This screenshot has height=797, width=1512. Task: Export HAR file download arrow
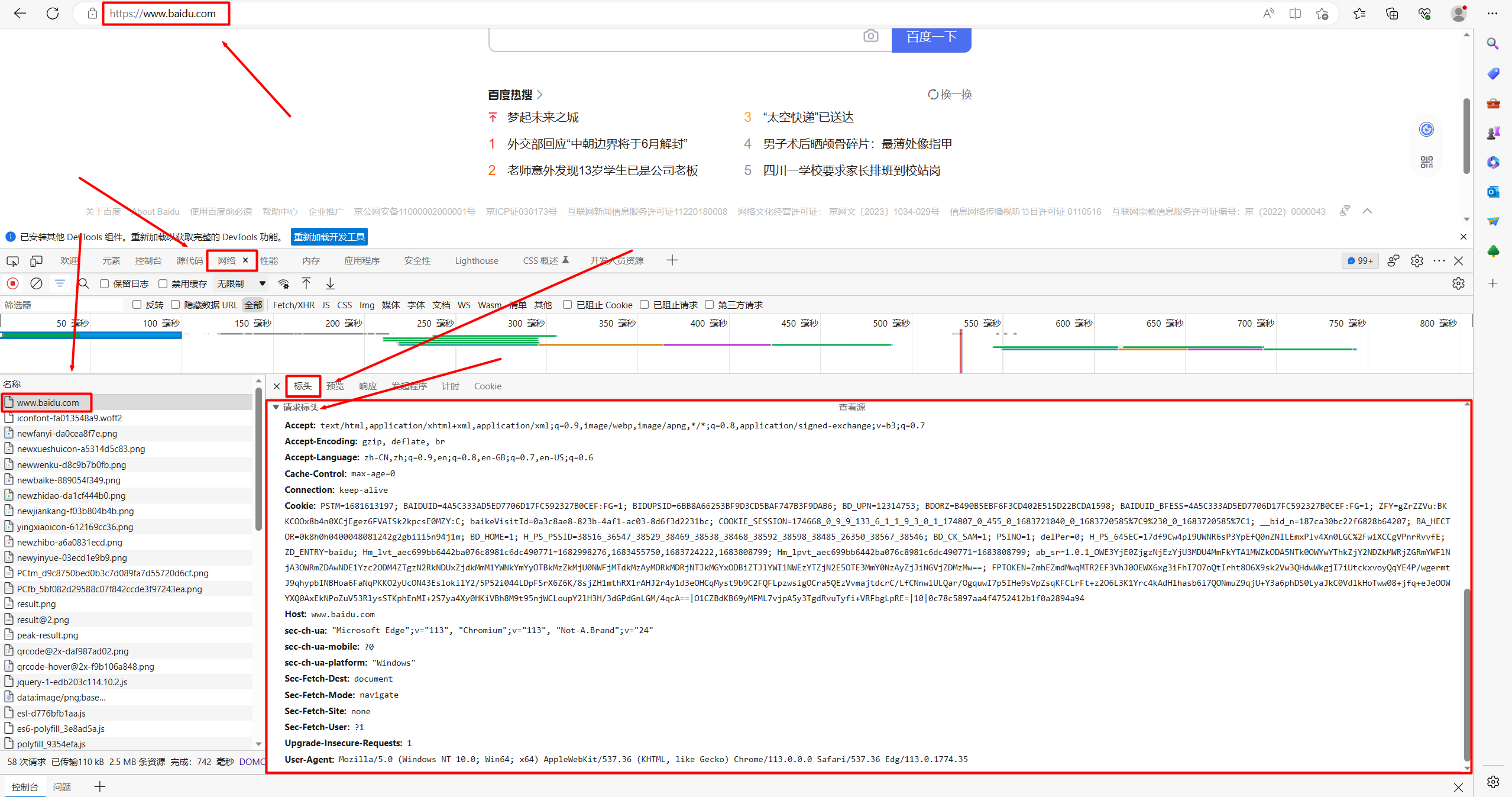(330, 283)
